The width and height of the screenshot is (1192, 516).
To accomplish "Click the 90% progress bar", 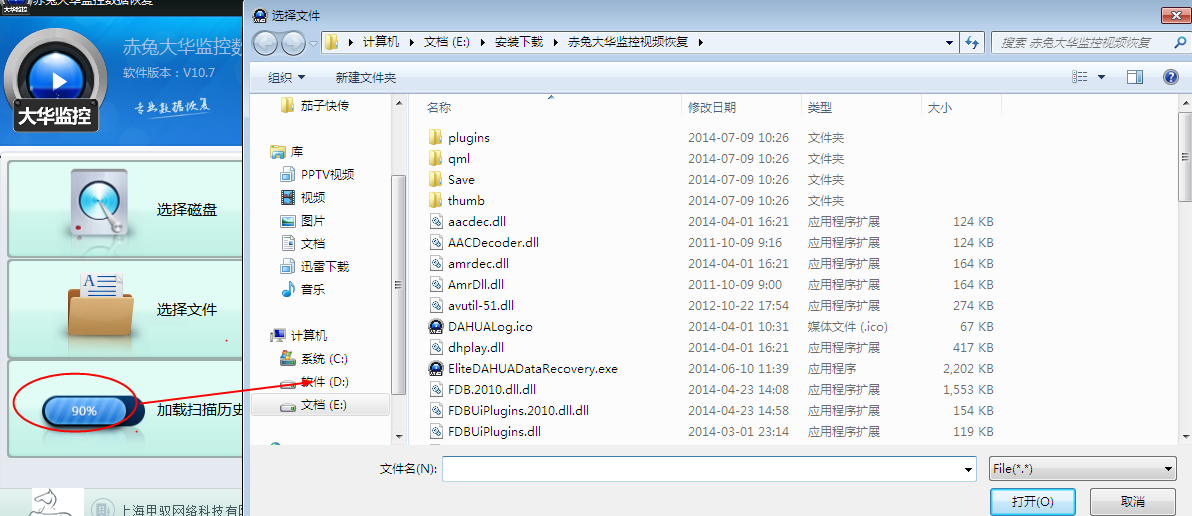I will [x=84, y=410].
